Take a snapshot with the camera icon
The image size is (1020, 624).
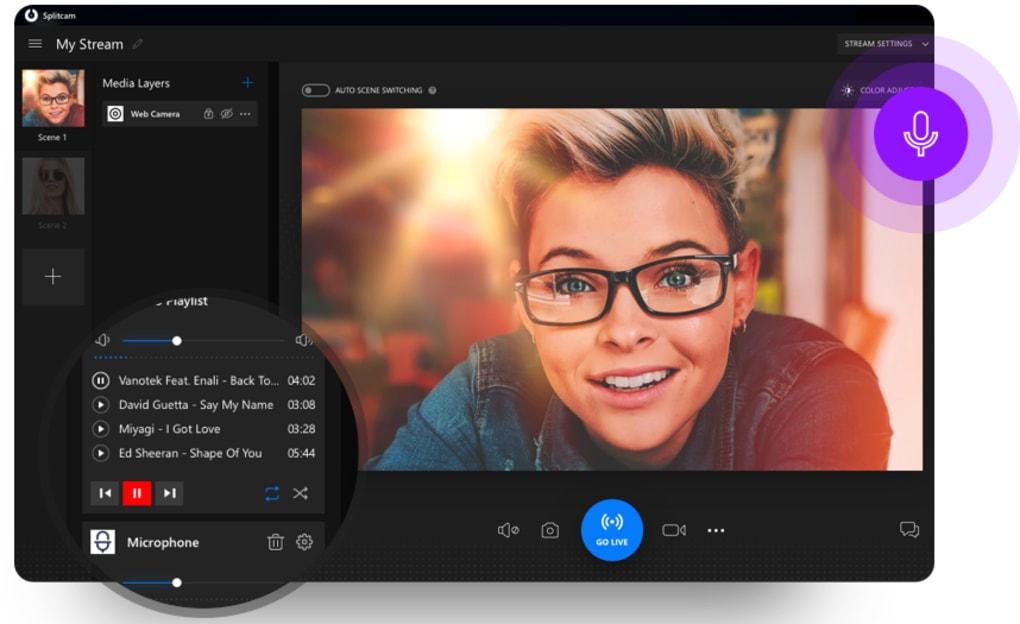click(550, 530)
